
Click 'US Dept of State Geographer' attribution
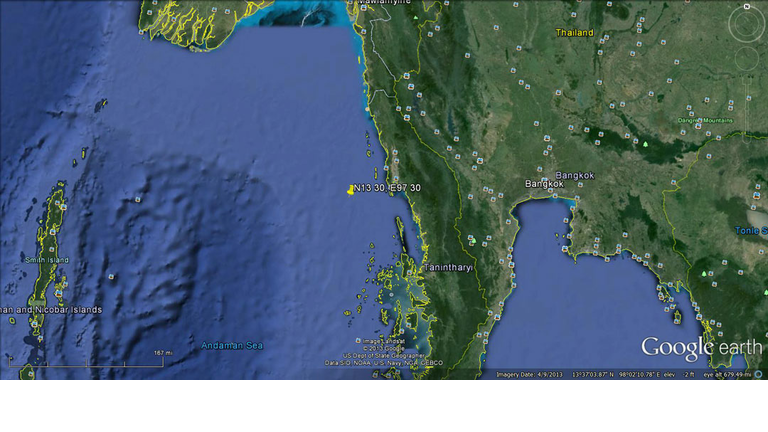pos(384,356)
